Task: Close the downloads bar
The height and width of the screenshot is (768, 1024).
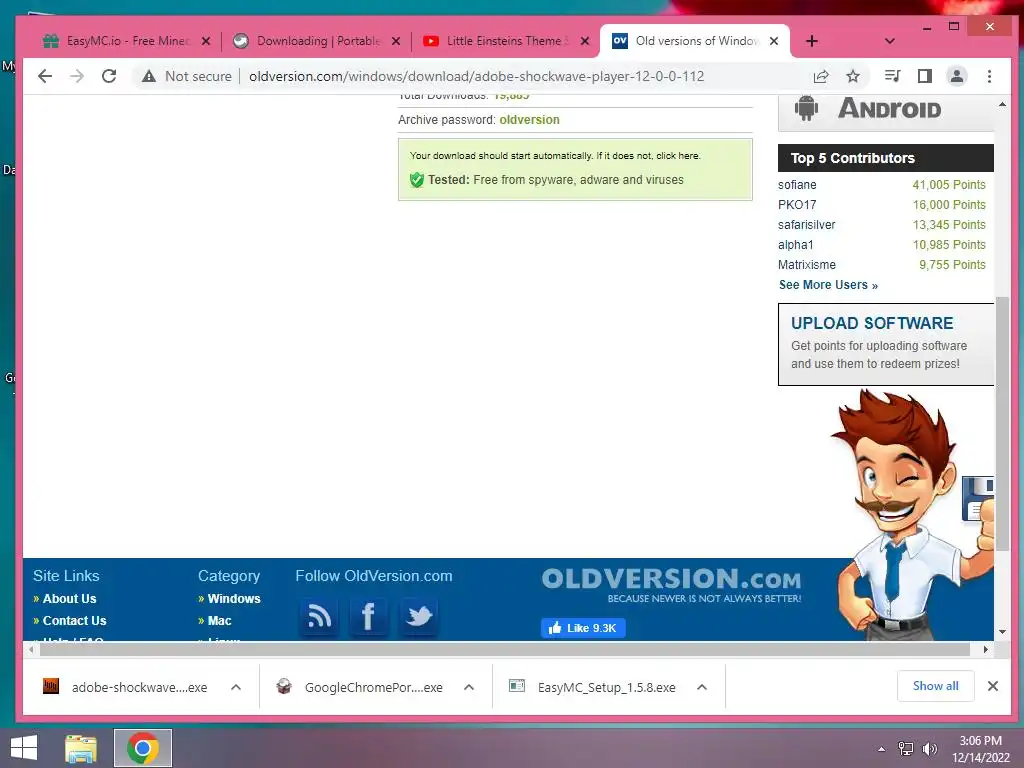Action: [x=993, y=686]
